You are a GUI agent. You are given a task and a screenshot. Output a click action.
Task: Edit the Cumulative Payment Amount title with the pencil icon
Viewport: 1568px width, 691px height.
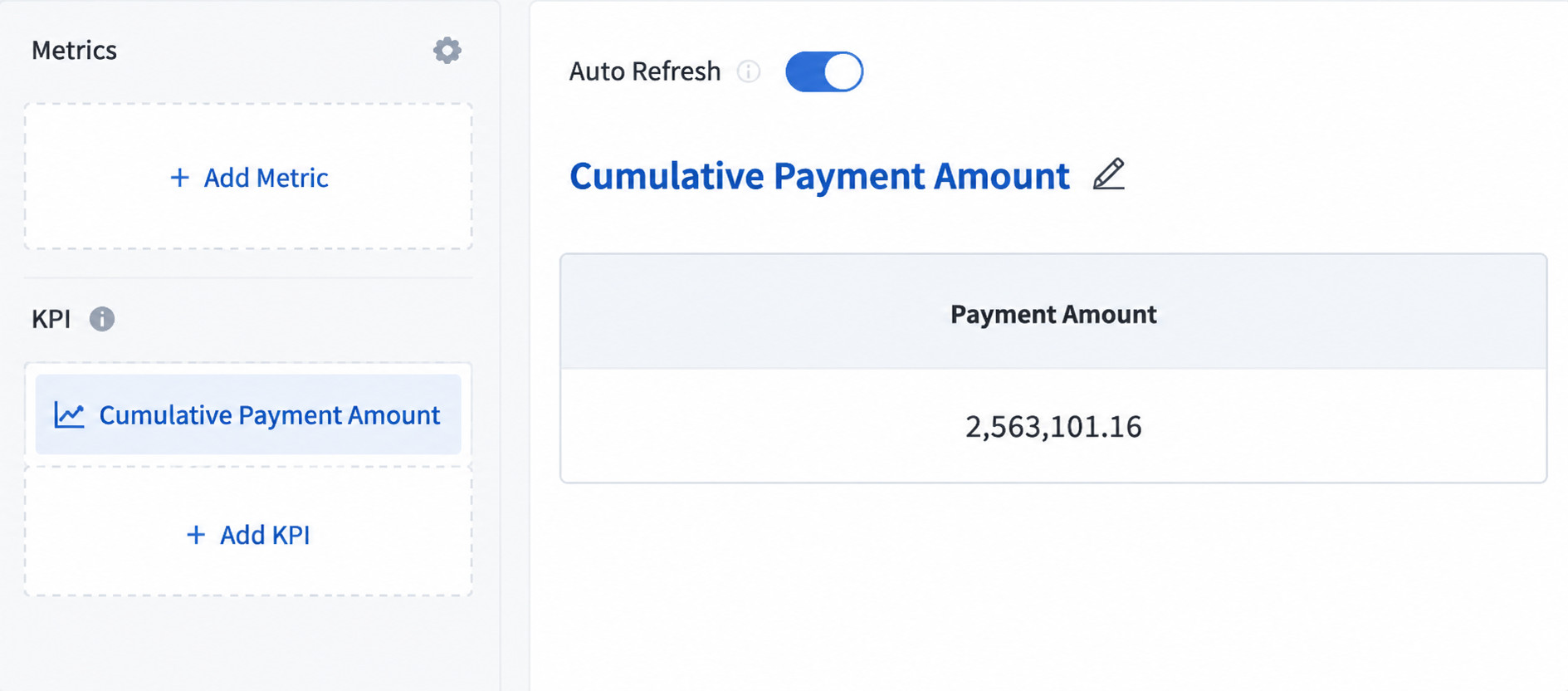click(x=1108, y=174)
